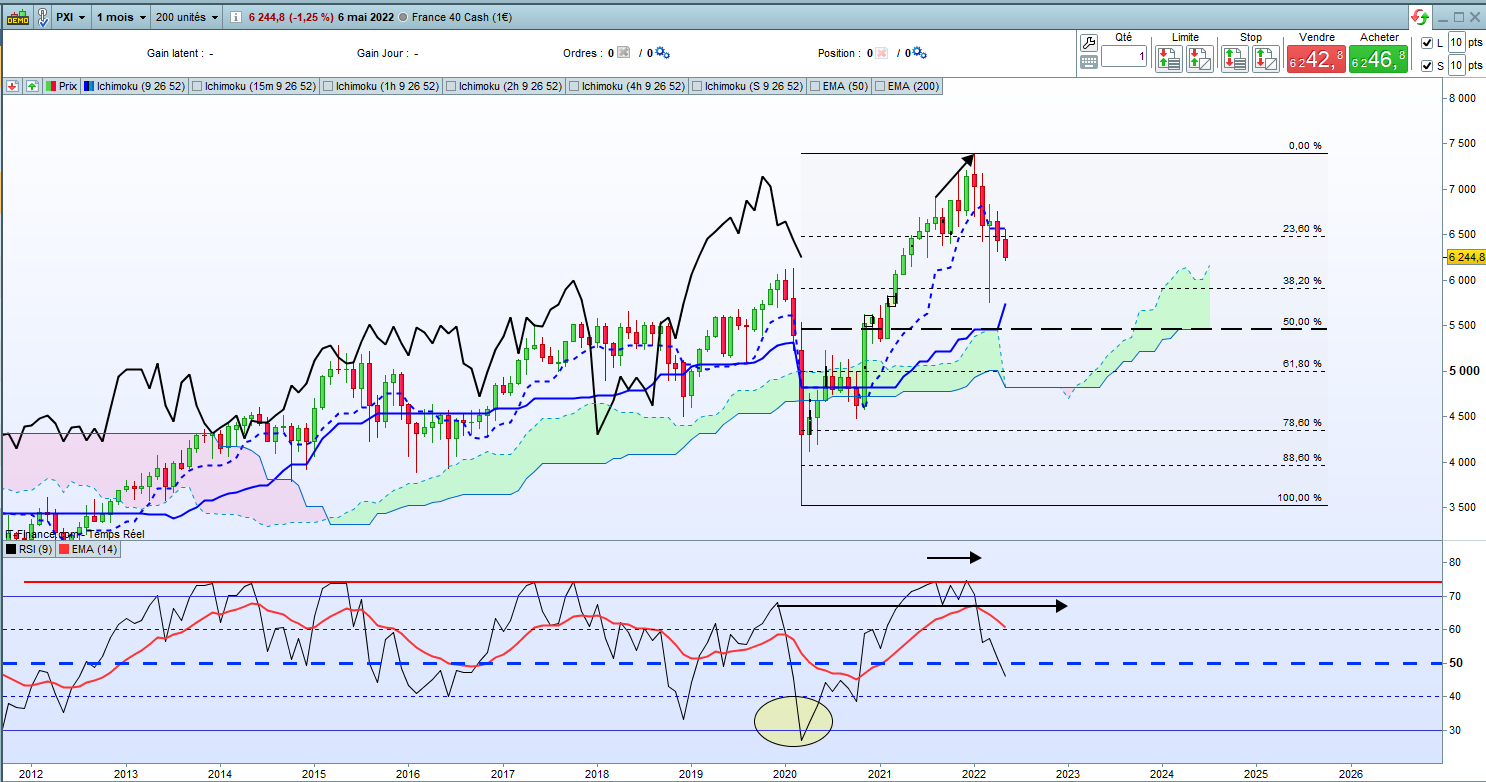The height and width of the screenshot is (782, 1486).
Task: Cancel orders with the Ordres X icon
Action: pos(623,53)
